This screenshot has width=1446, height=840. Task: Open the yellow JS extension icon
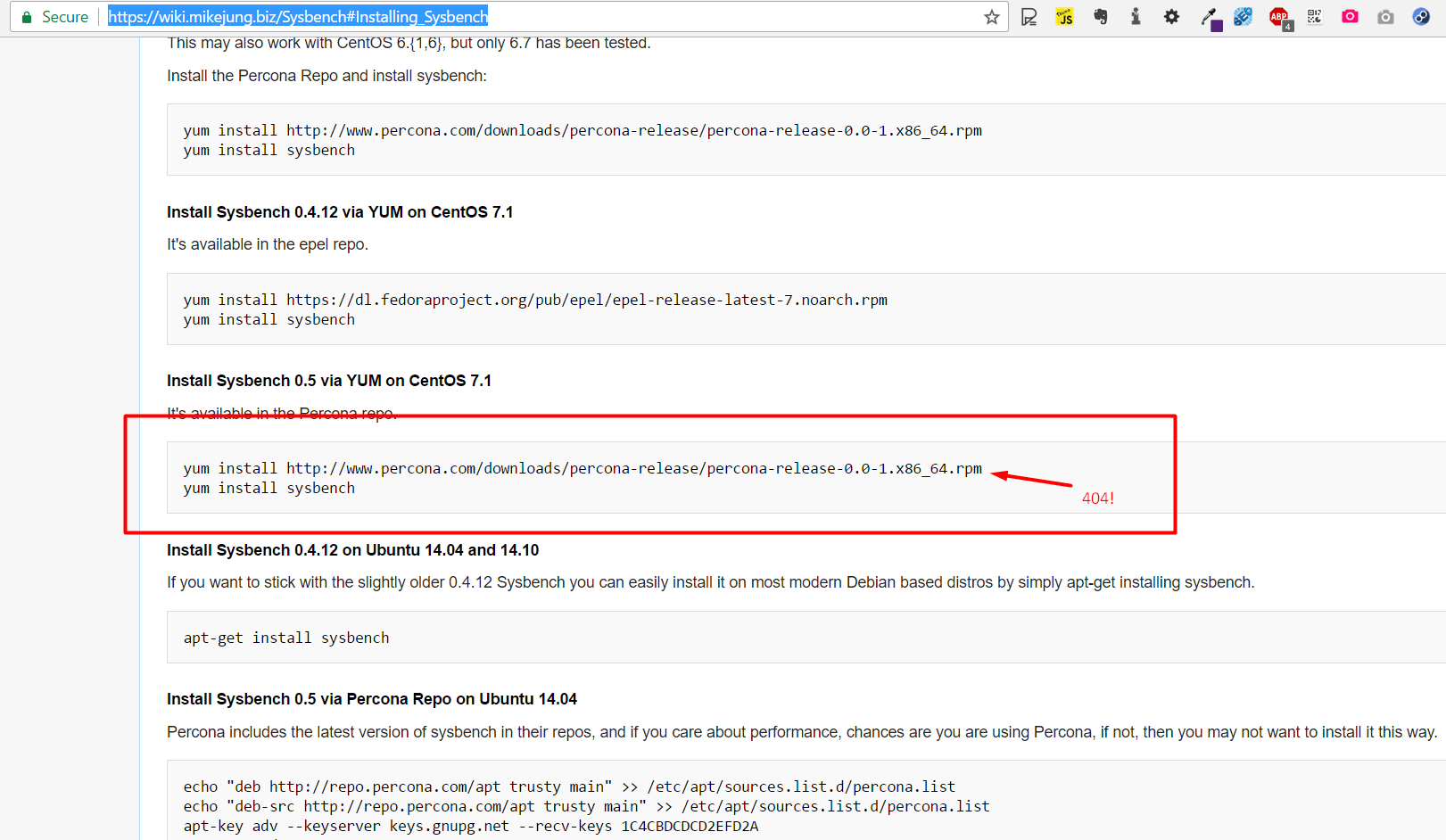tap(1064, 17)
